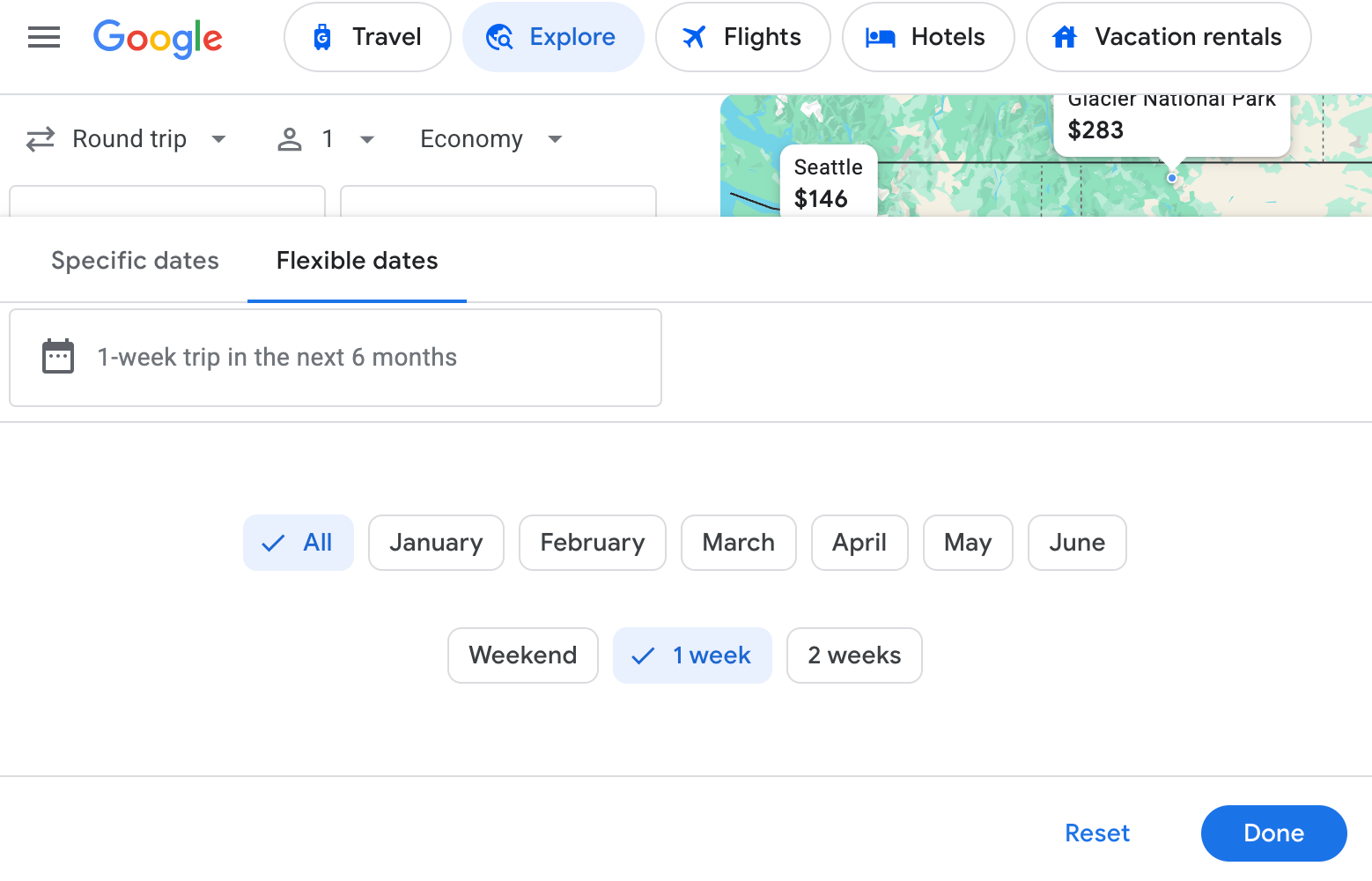Click the Explore magnifier globe icon
Screen dimensions: 1372x881
499,37
